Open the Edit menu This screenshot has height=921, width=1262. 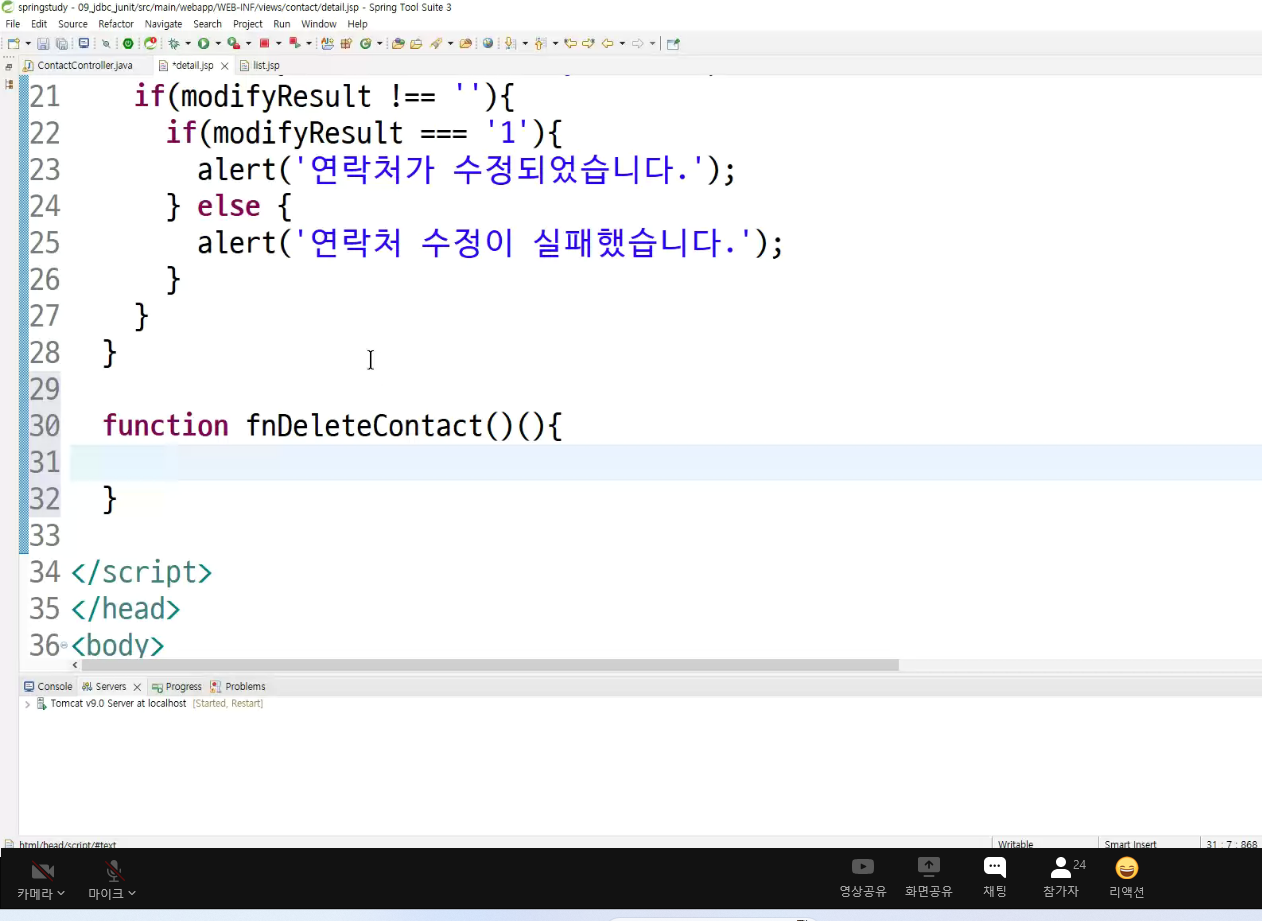pos(39,24)
